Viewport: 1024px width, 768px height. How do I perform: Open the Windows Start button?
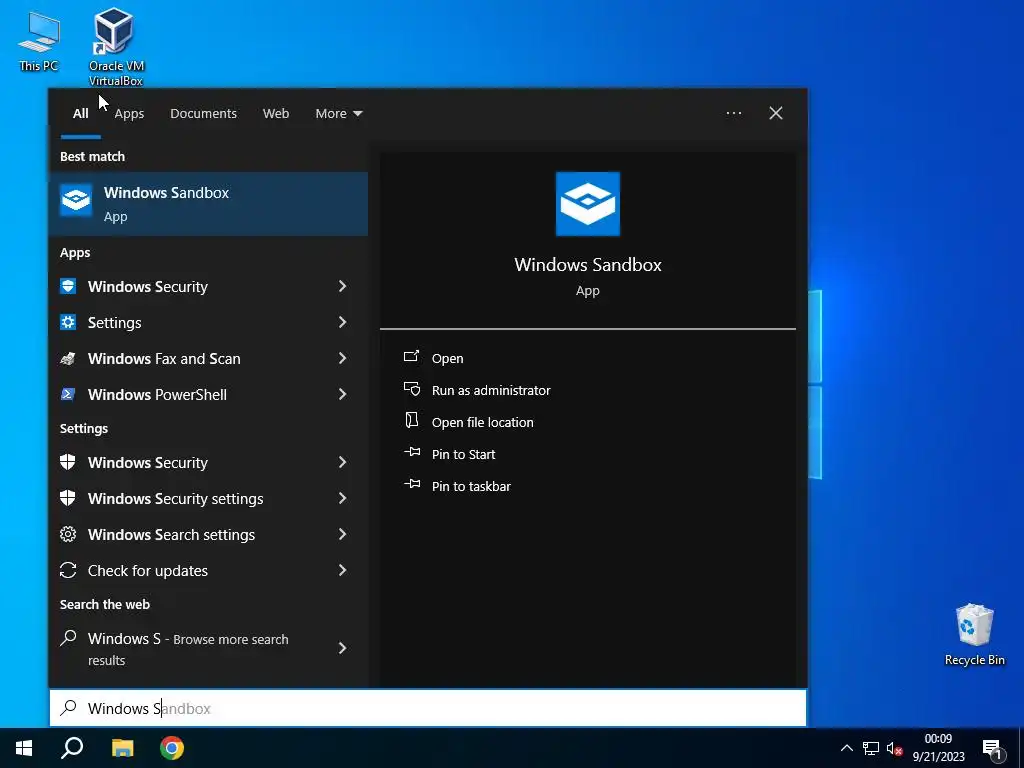(x=24, y=748)
